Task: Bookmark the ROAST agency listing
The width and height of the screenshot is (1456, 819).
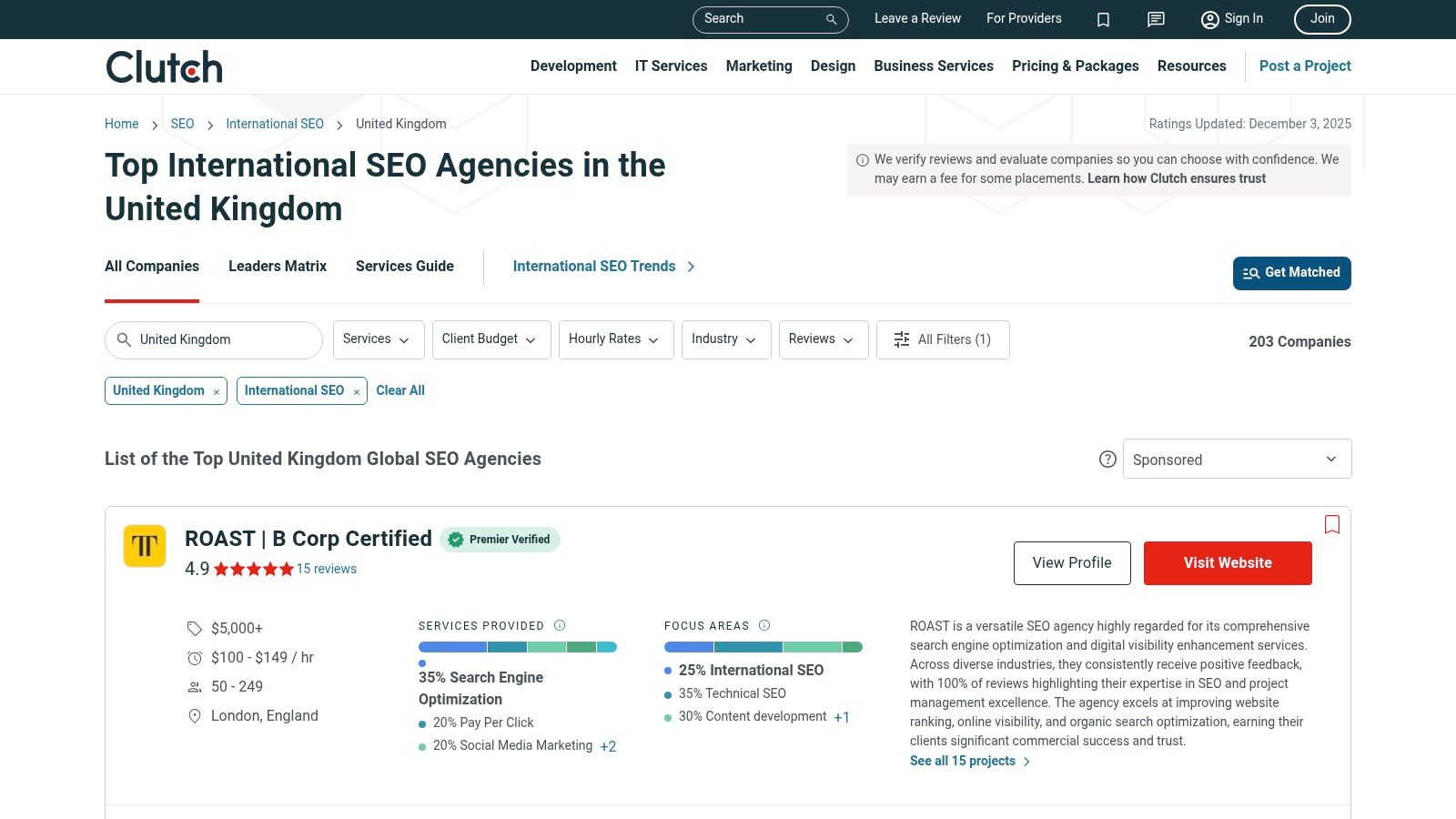Action: pos(1332,524)
